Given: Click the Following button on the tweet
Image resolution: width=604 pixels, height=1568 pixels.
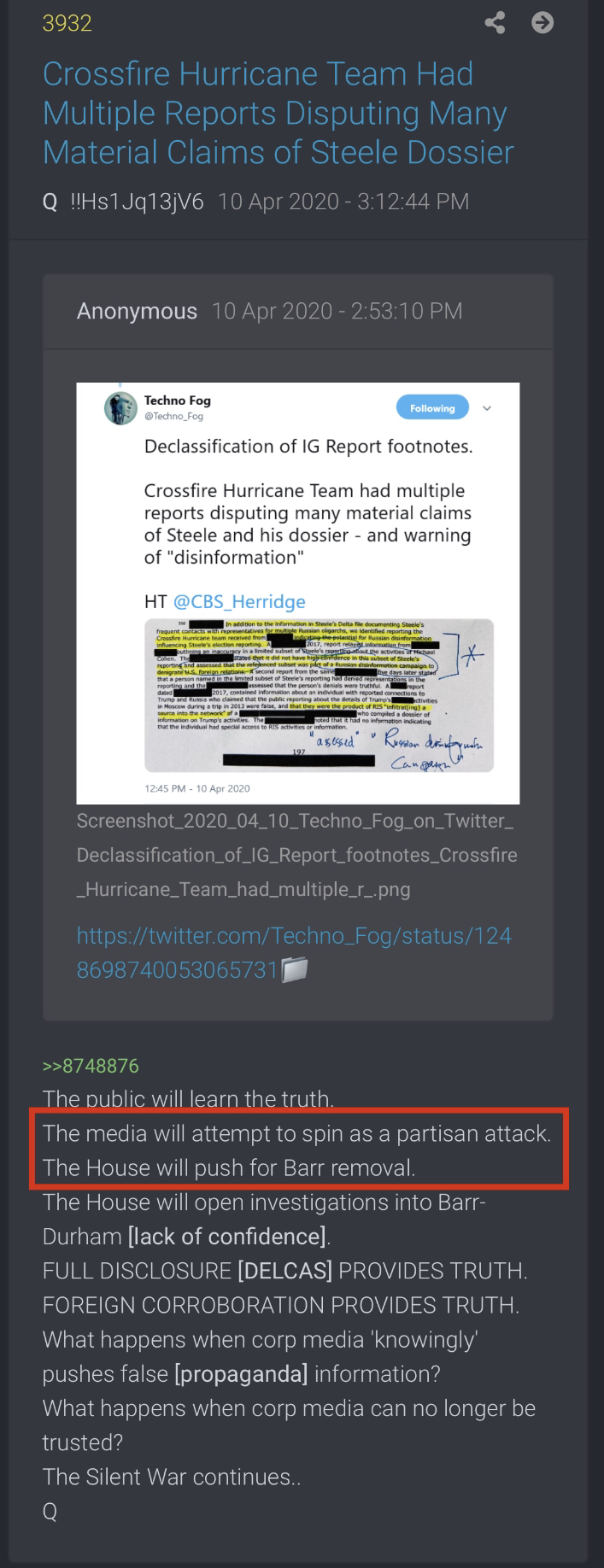Looking at the screenshot, I should [x=432, y=408].
